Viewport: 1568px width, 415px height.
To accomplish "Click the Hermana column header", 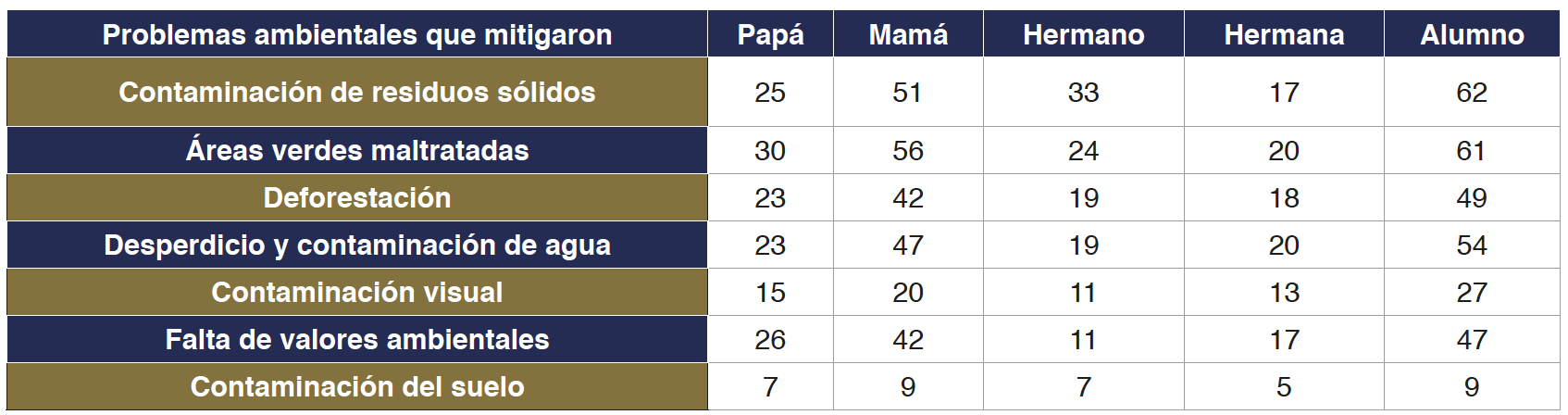I will coord(1284,35).
